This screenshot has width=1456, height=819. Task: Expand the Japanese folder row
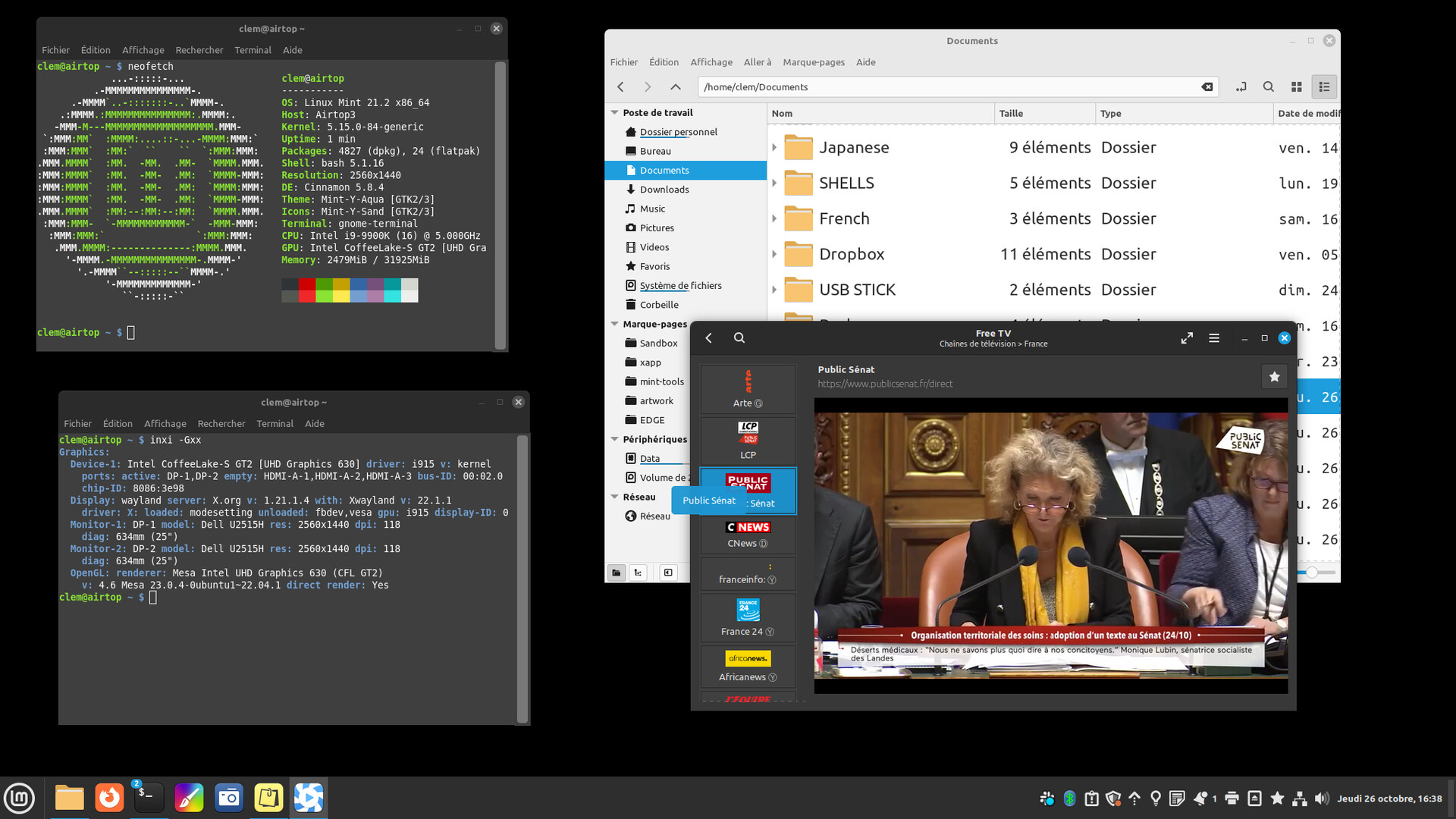773,147
